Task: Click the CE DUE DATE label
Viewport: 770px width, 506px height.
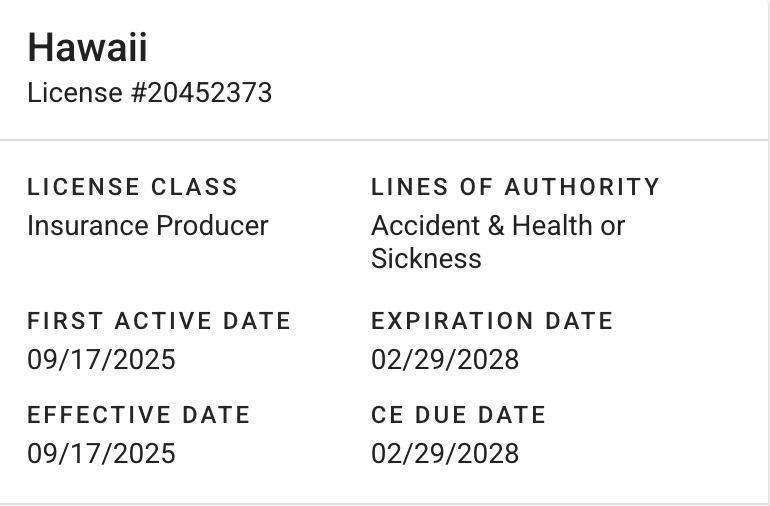Action: (458, 415)
